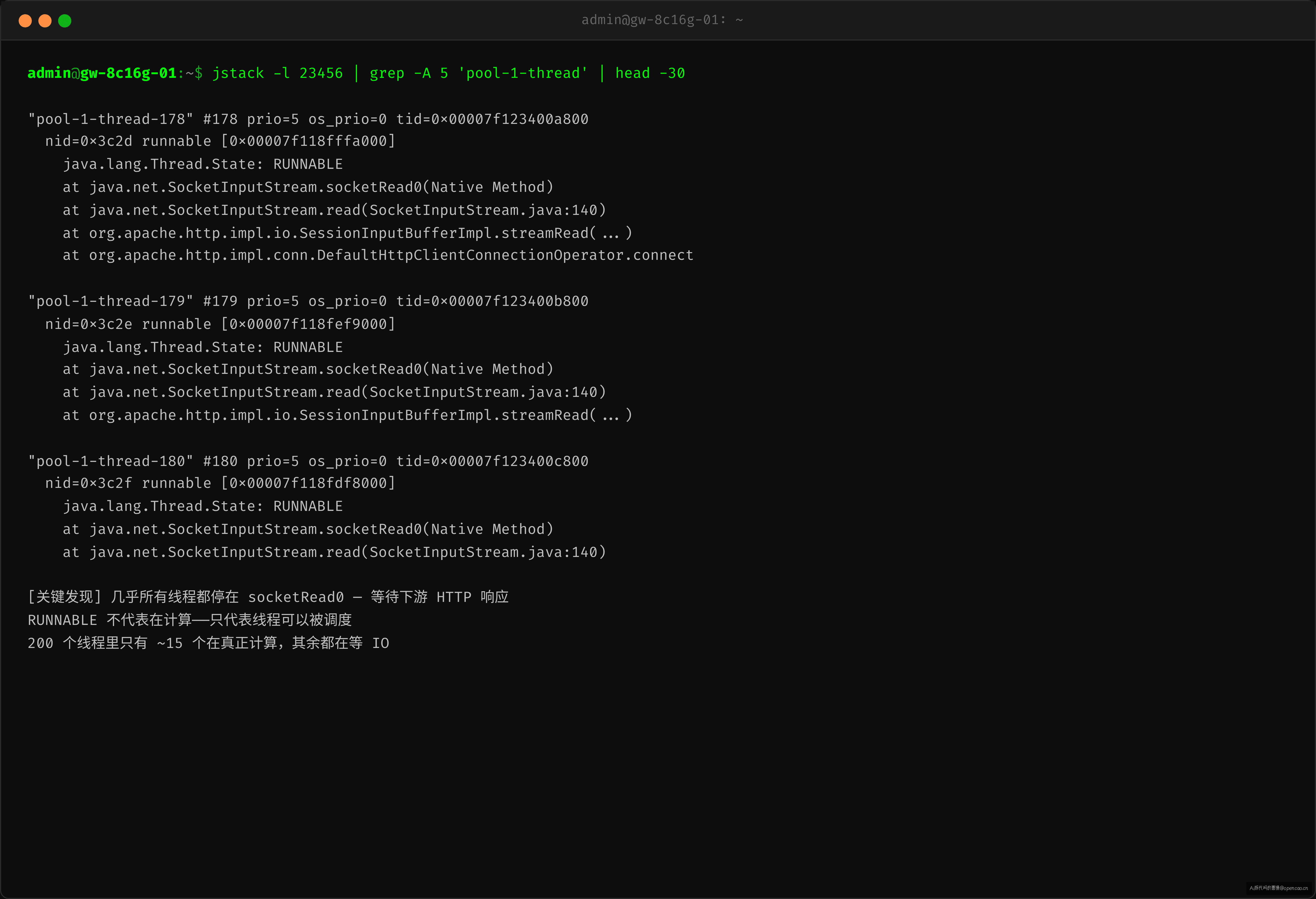
Task: Click the command text jstack -l 23456
Action: click(277, 73)
